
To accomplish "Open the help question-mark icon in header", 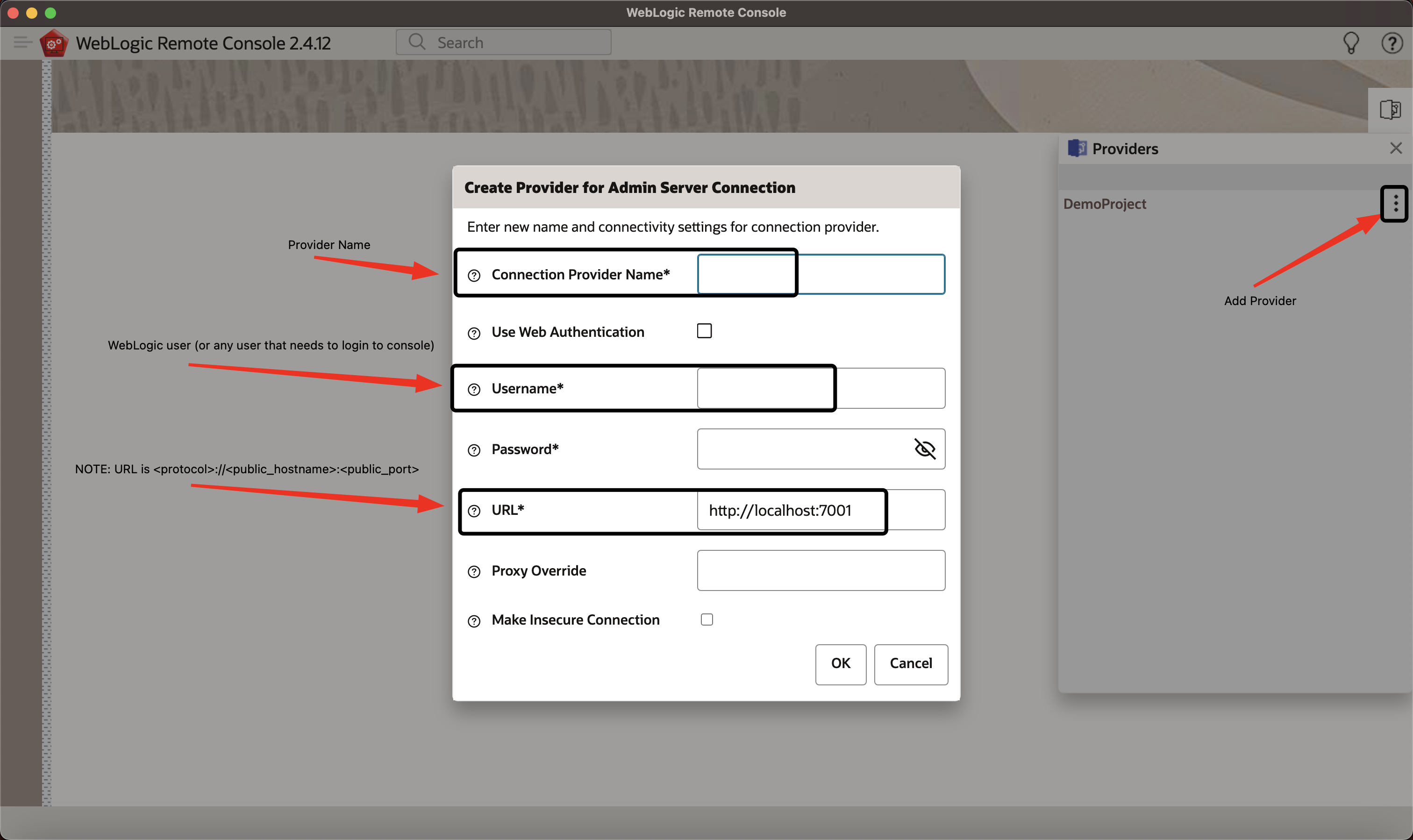I will click(x=1392, y=43).
